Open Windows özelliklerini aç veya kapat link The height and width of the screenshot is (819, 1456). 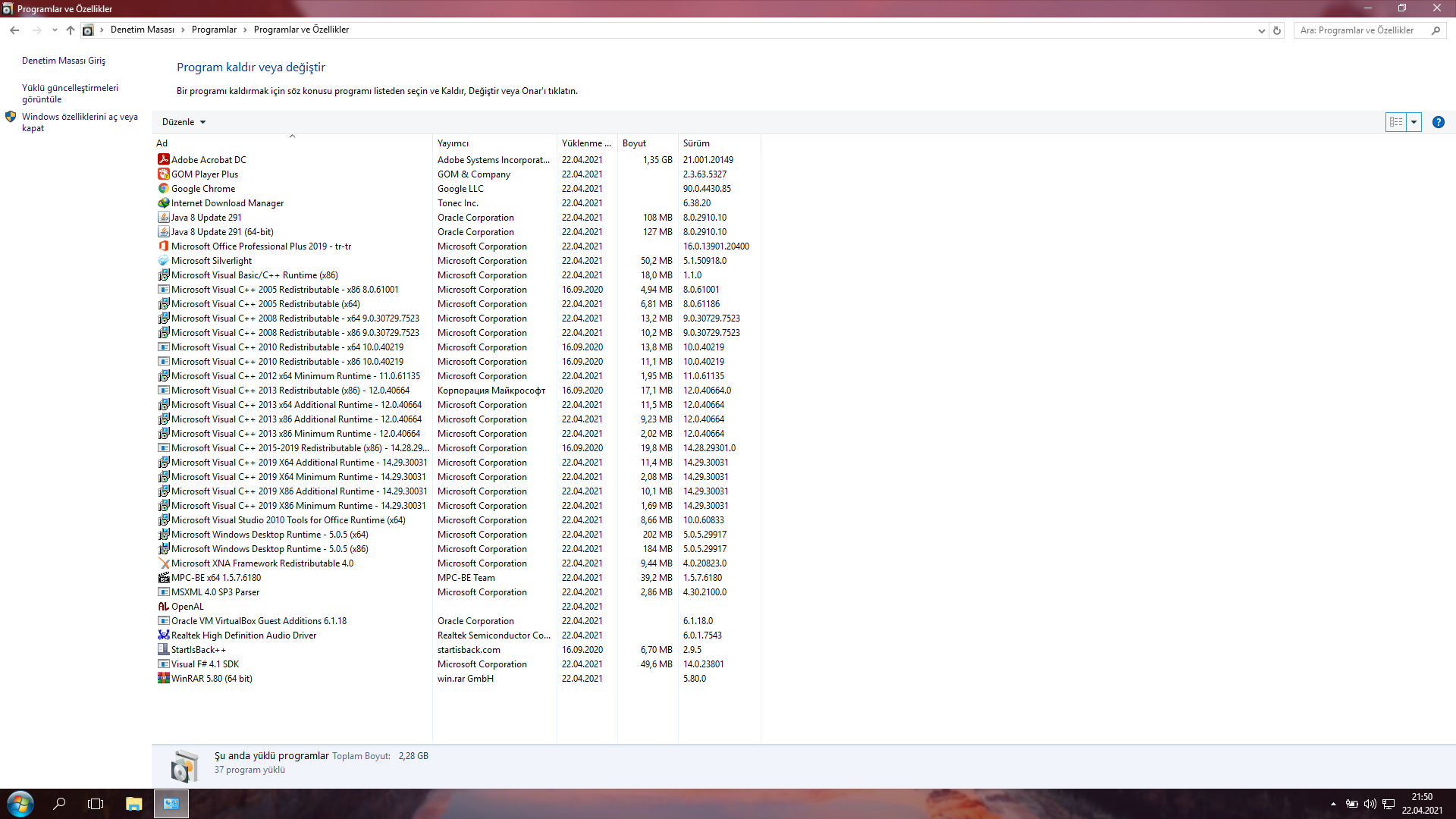[80, 122]
